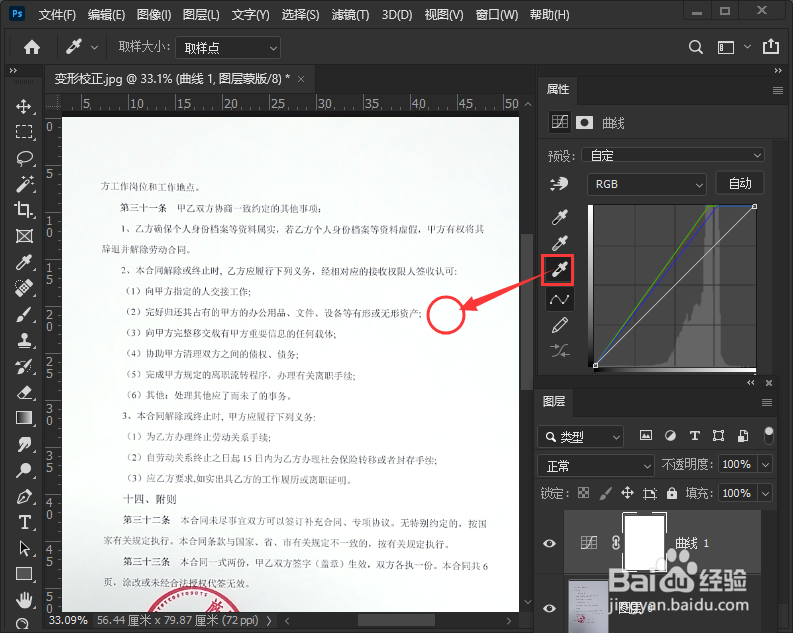793x633 pixels.
Task: Choose draw curve pencil tool
Action: tap(559, 325)
